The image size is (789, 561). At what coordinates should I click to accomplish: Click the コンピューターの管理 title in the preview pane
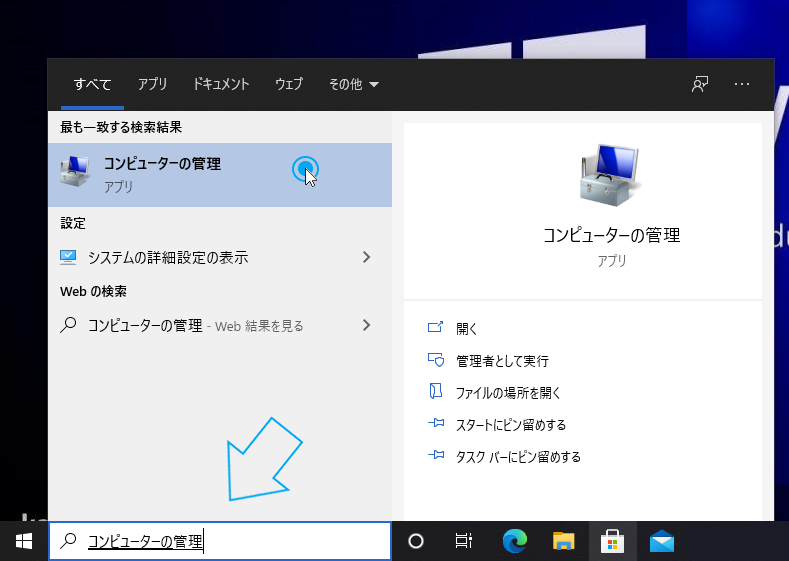611,235
